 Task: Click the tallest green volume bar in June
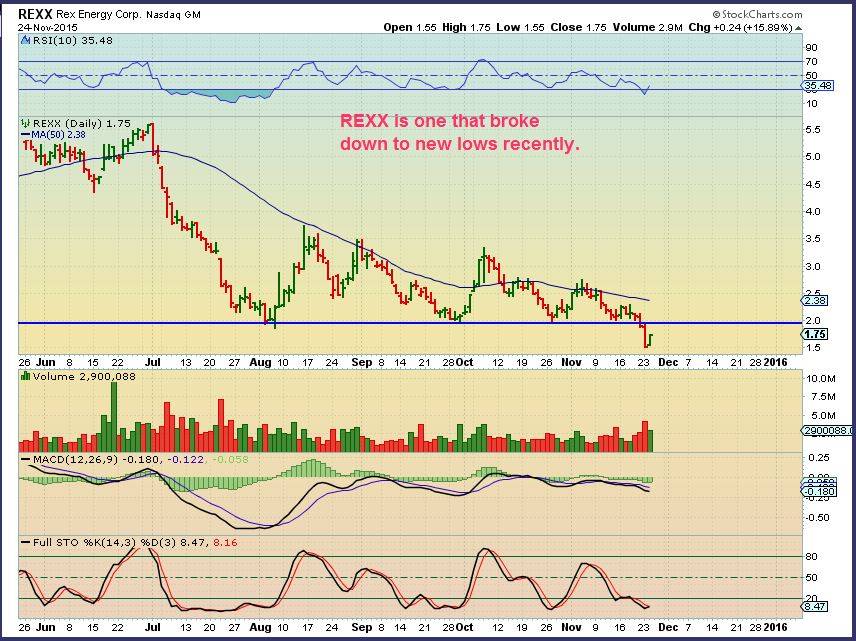click(114, 417)
